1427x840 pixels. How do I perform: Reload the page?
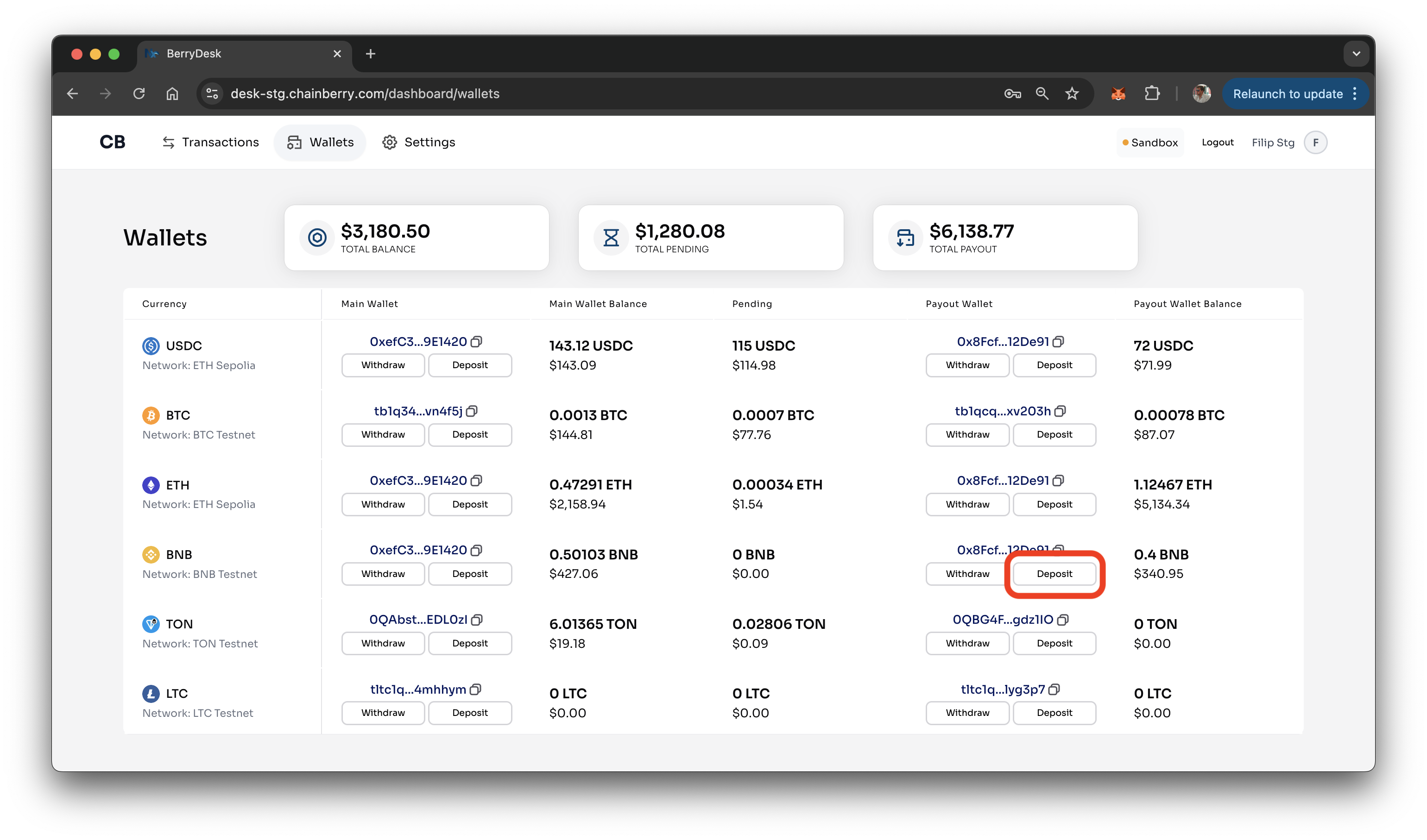[139, 94]
